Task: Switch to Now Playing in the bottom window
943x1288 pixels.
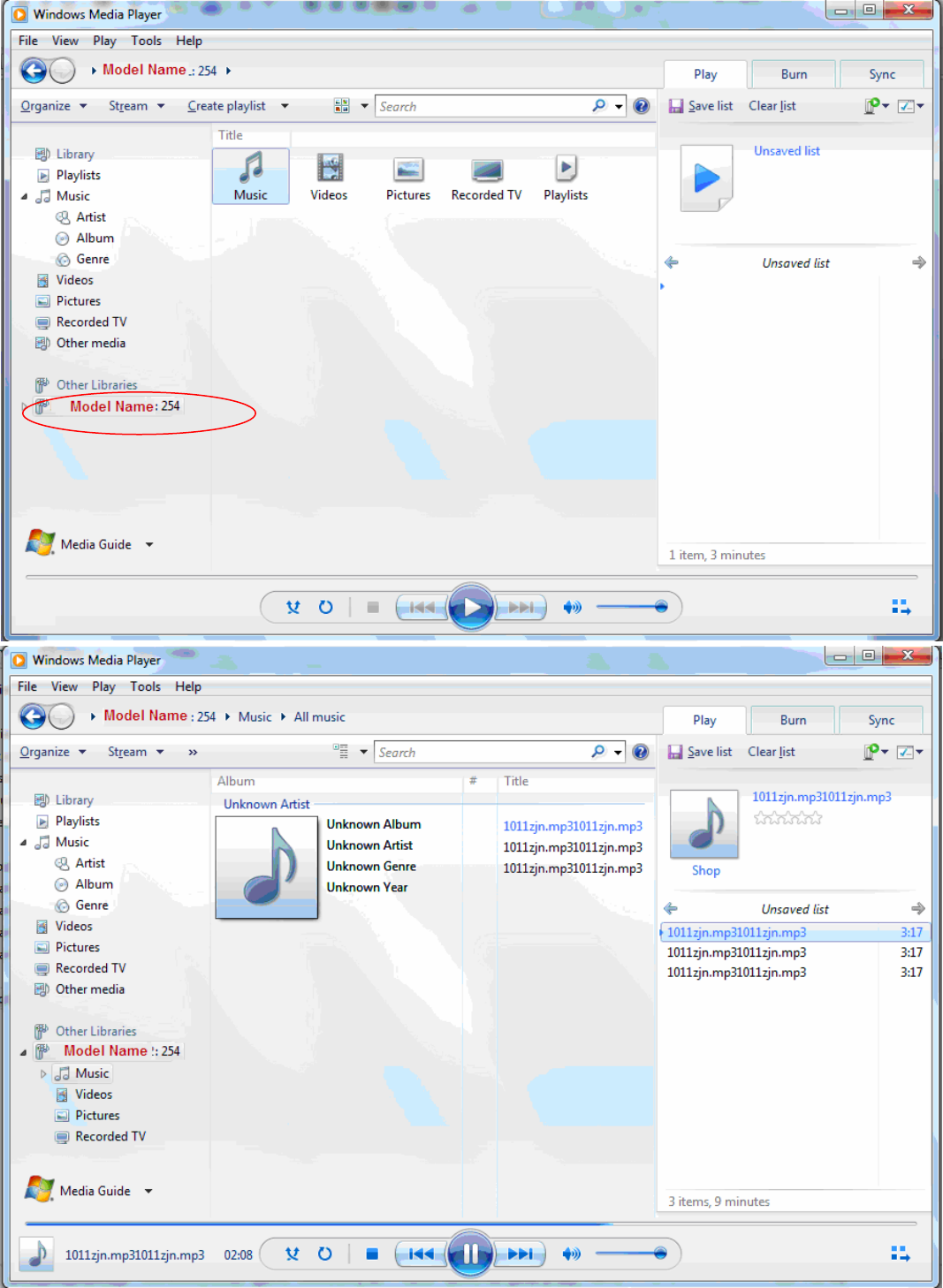Action: coord(900,1254)
